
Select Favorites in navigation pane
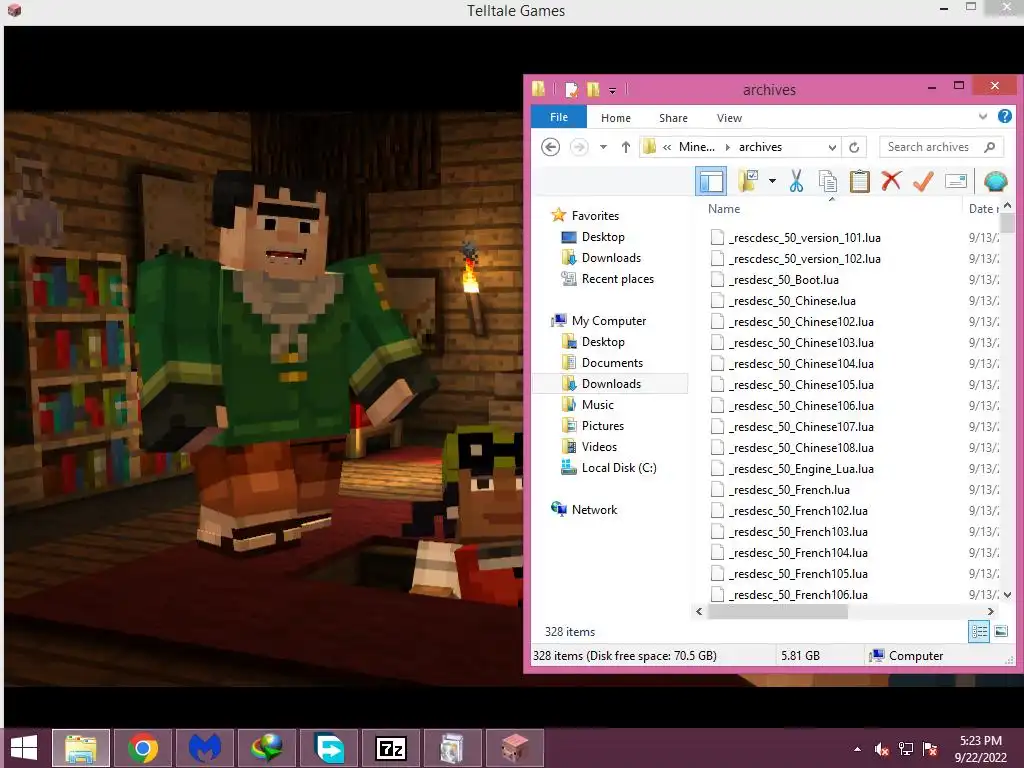tap(595, 216)
